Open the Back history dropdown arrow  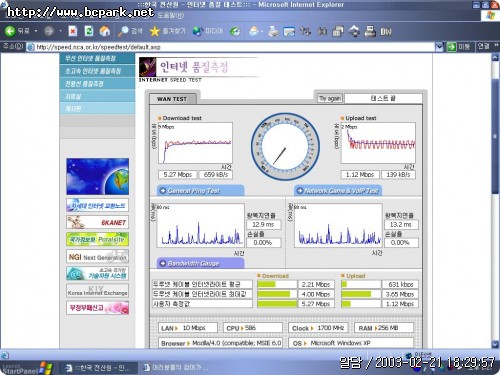pos(36,31)
